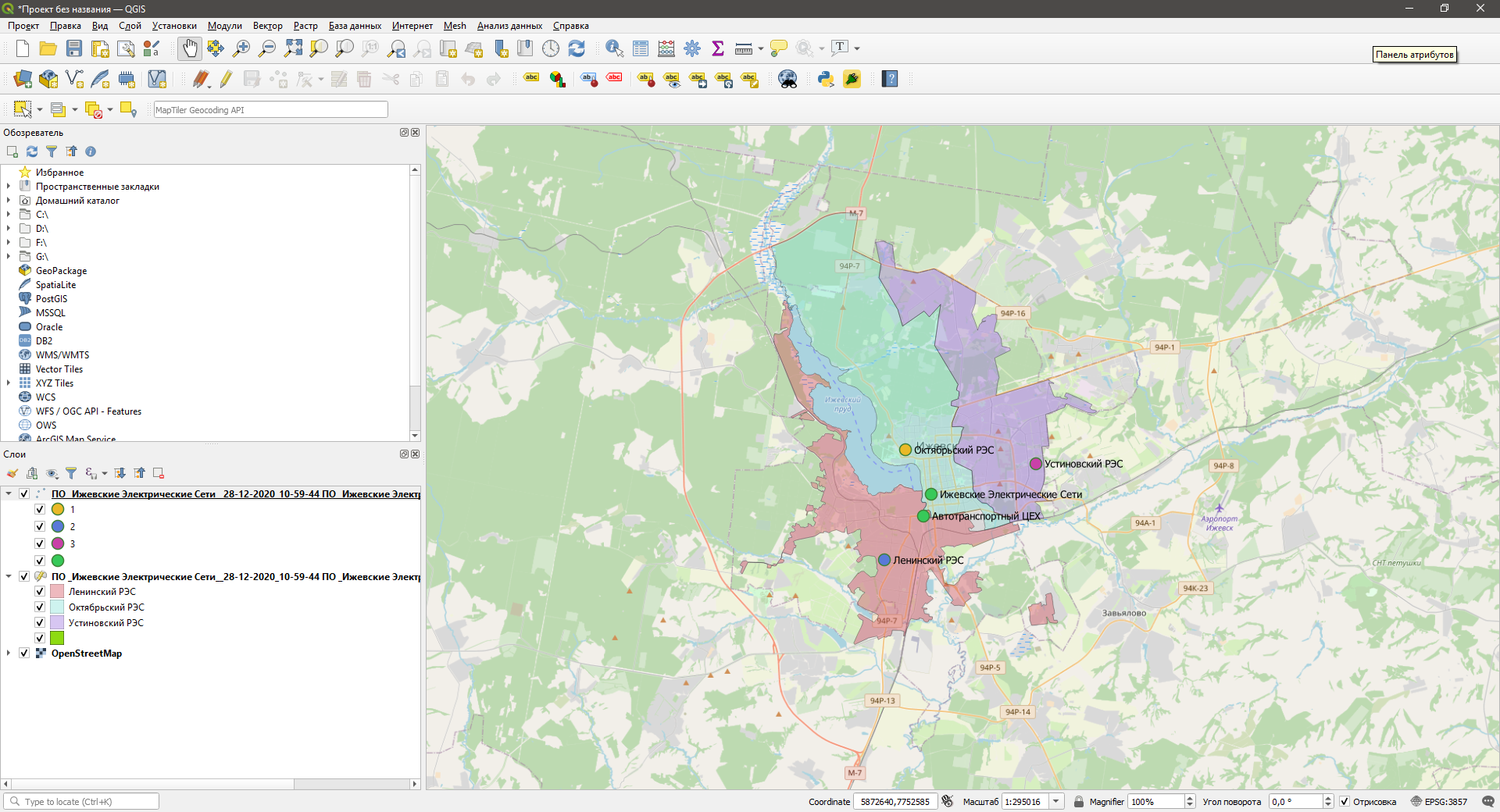
Task: Click the Filter Legend funnel icon in Layers panel
Action: [71, 473]
